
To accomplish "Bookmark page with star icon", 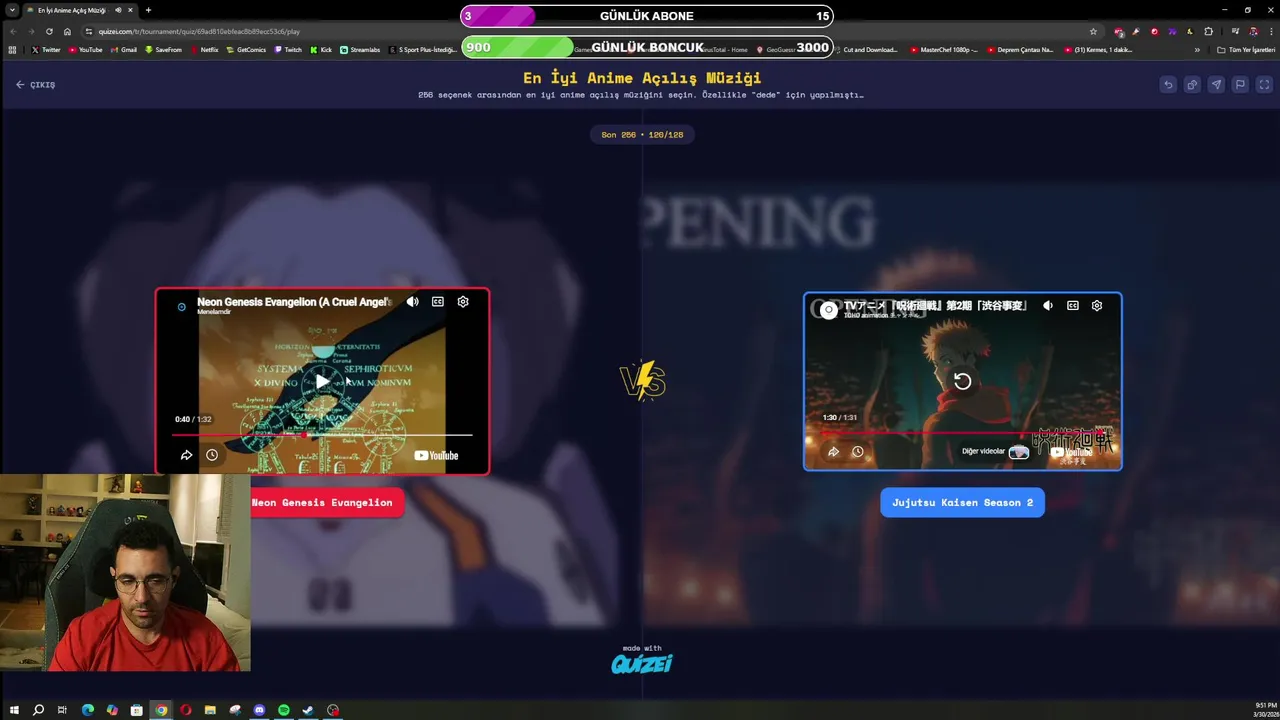I will coord(1093,31).
